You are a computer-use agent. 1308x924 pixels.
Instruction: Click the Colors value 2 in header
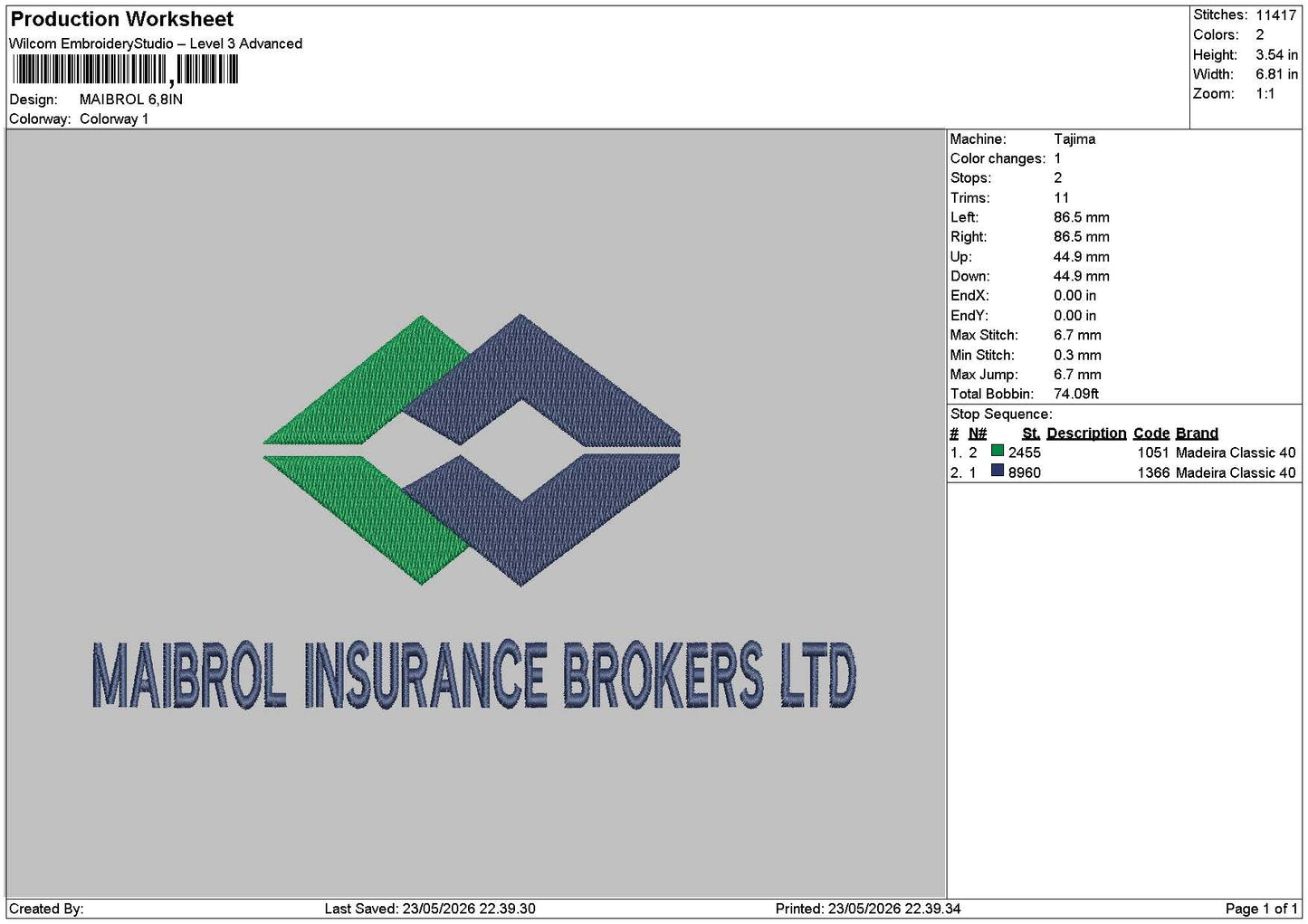[1259, 34]
